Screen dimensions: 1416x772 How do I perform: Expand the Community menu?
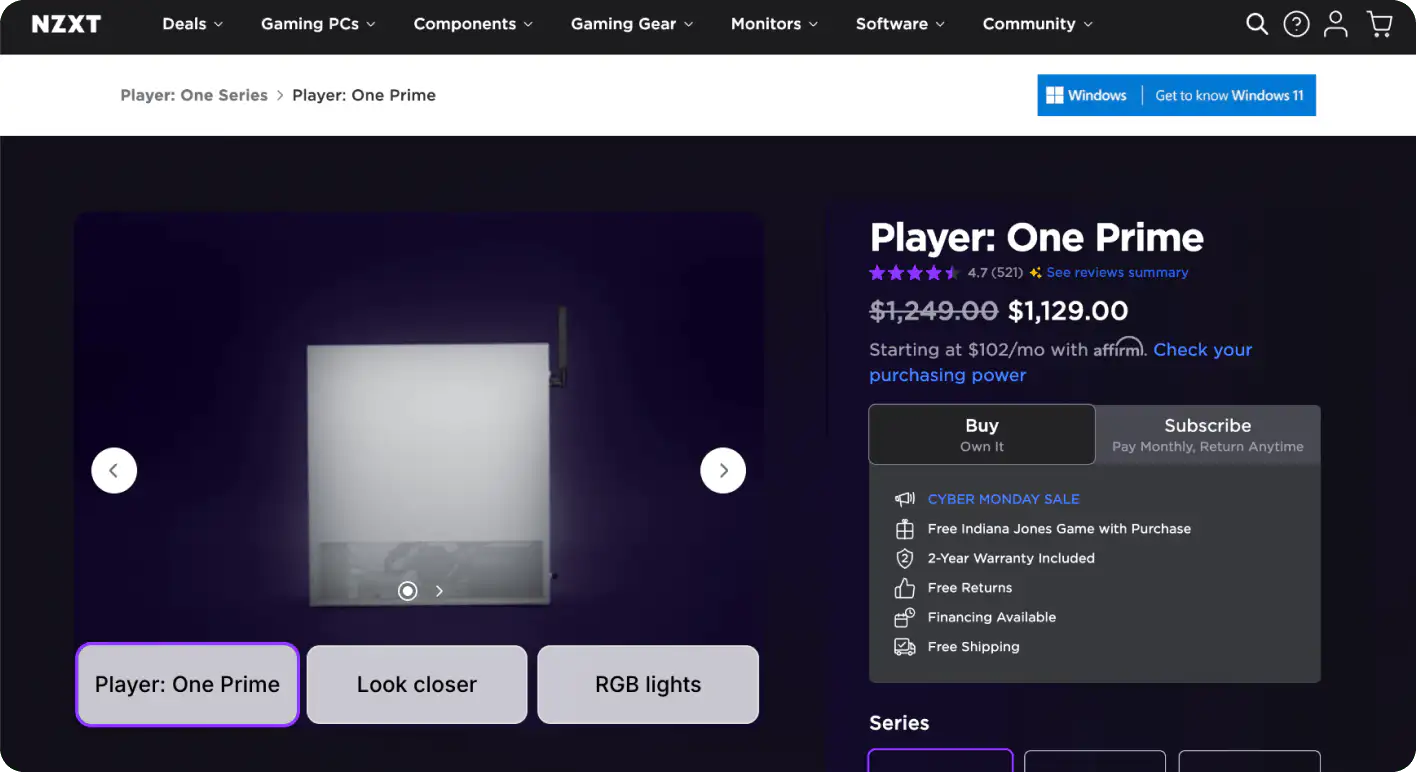pos(1038,24)
